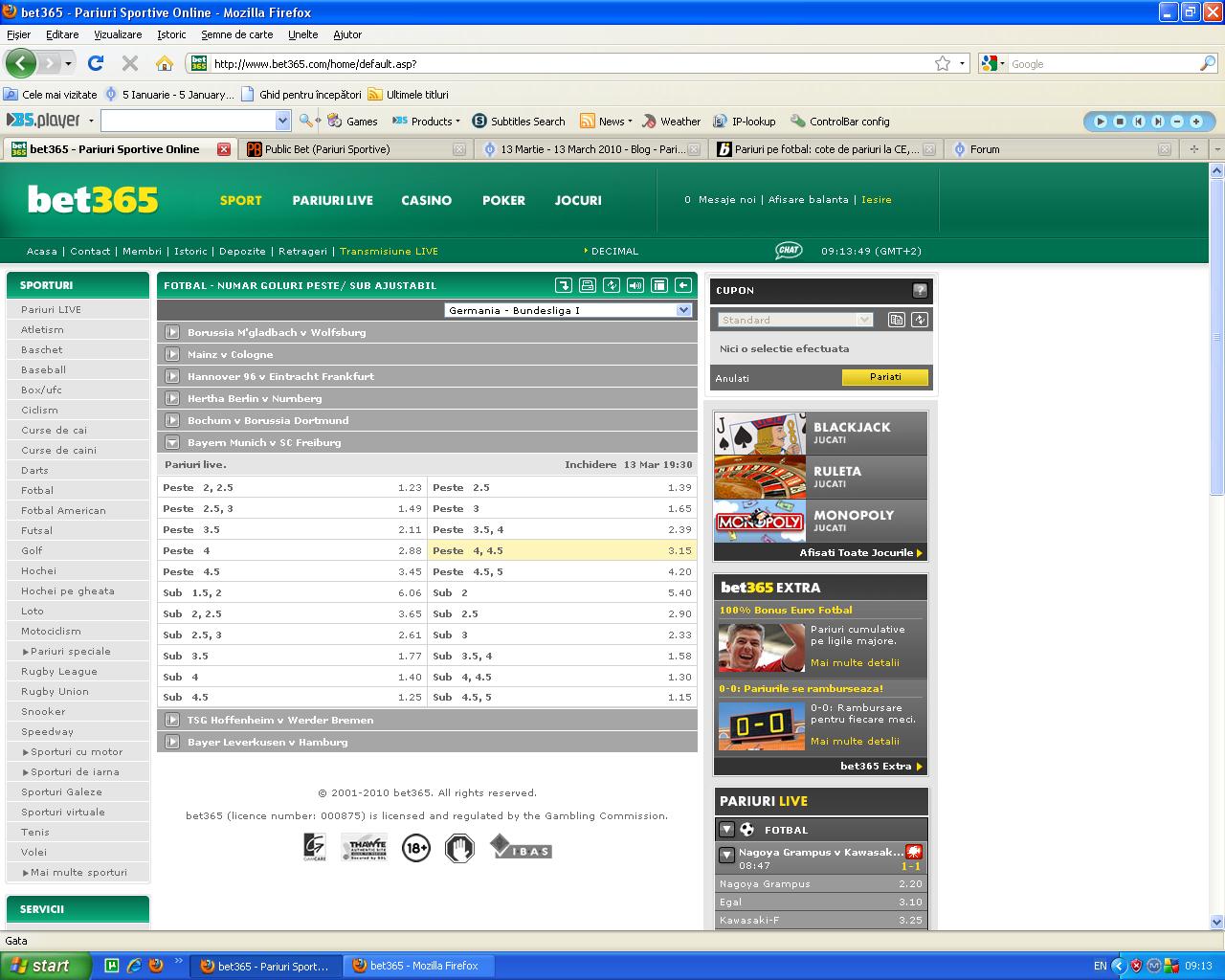The height and width of the screenshot is (980, 1225).
Task: Close the bet365 Pariuri Sportive Online tab
Action: pos(224,149)
